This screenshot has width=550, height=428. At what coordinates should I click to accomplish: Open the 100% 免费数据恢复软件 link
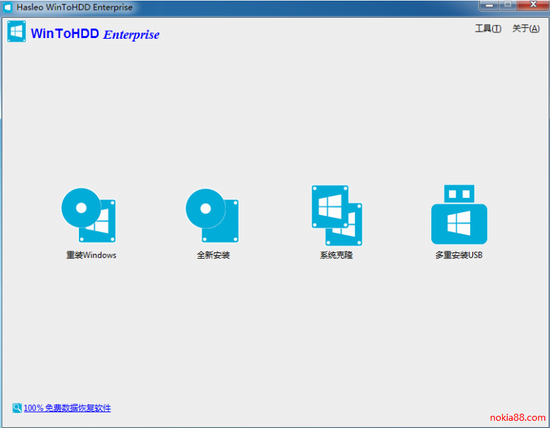click(x=67, y=408)
